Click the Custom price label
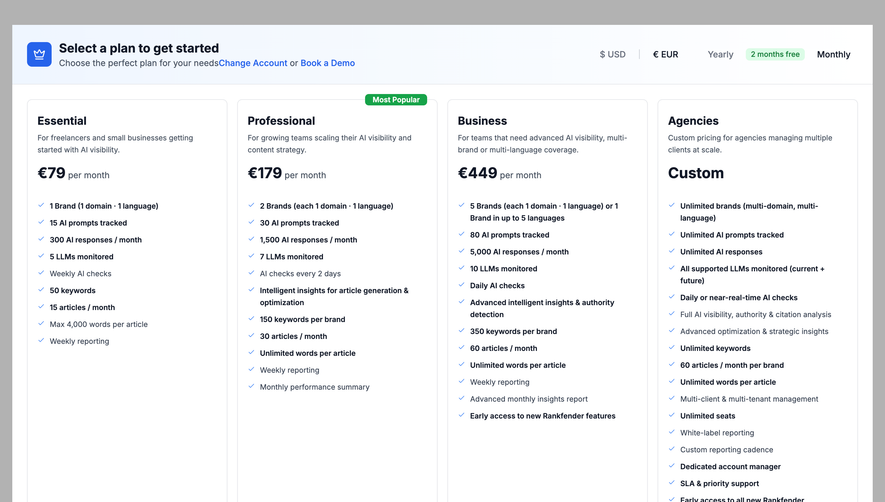This screenshot has width=885, height=502. point(695,173)
